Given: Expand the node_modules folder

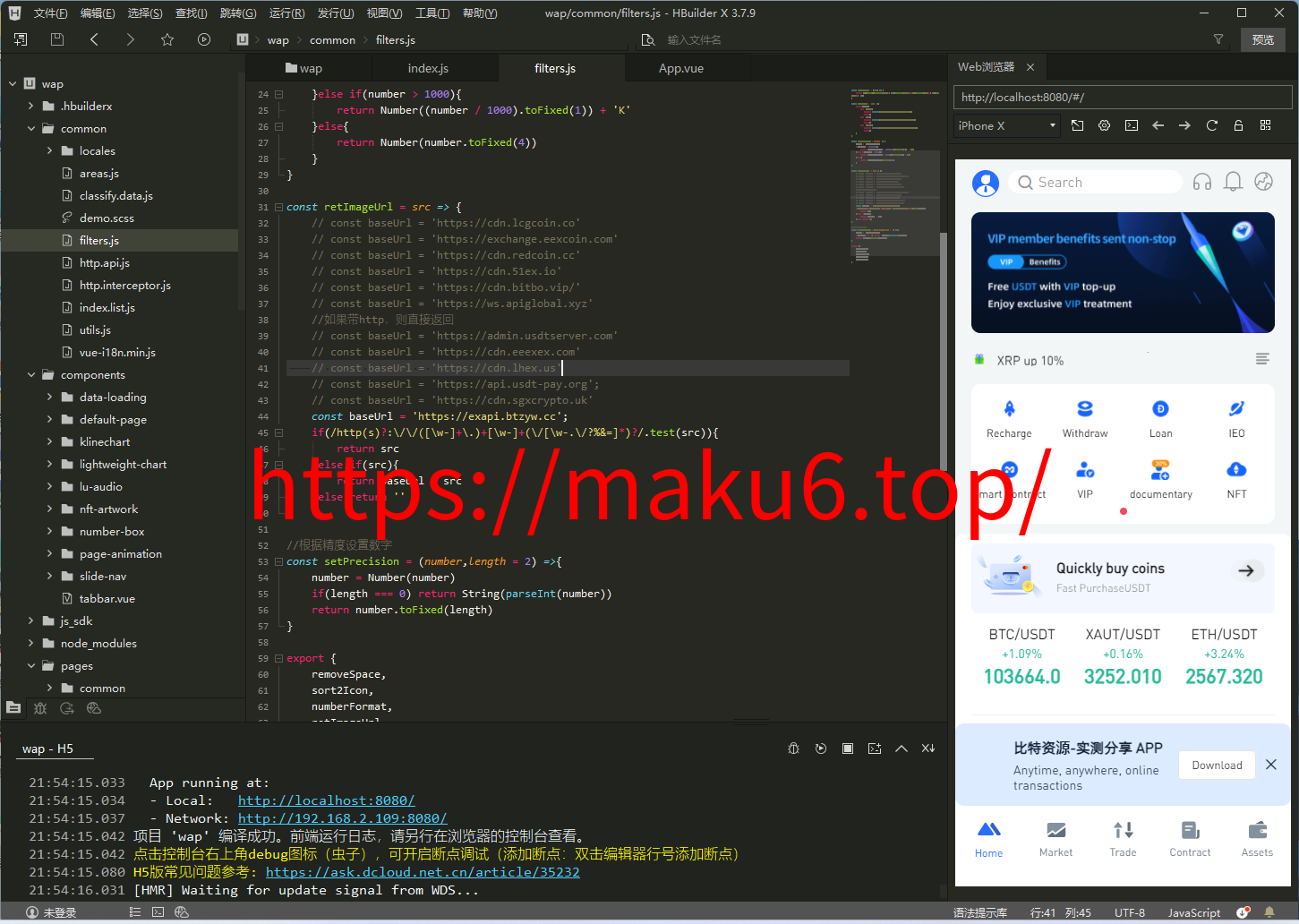Looking at the screenshot, I should 31,643.
